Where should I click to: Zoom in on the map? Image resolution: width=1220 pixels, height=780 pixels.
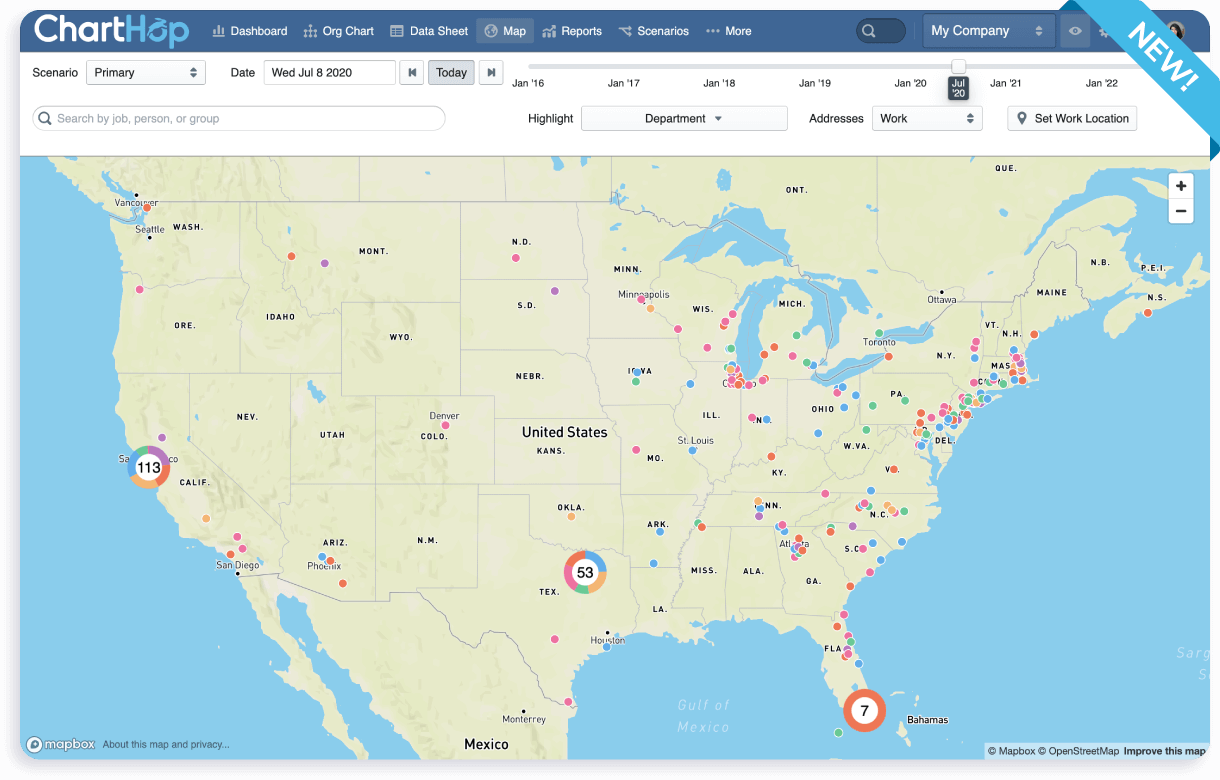[x=1181, y=186]
